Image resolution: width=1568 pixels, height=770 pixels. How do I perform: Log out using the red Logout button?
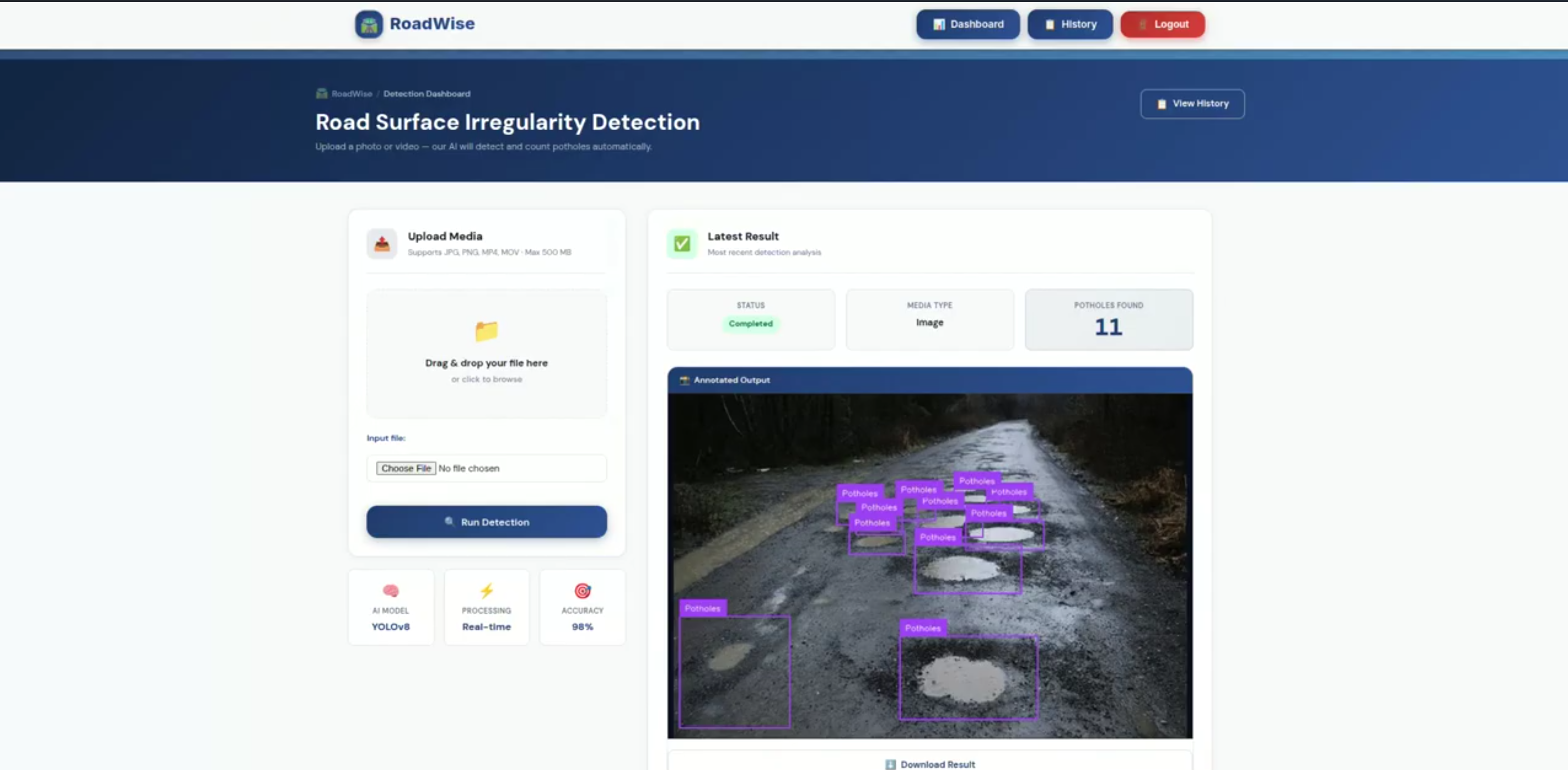click(x=1163, y=25)
